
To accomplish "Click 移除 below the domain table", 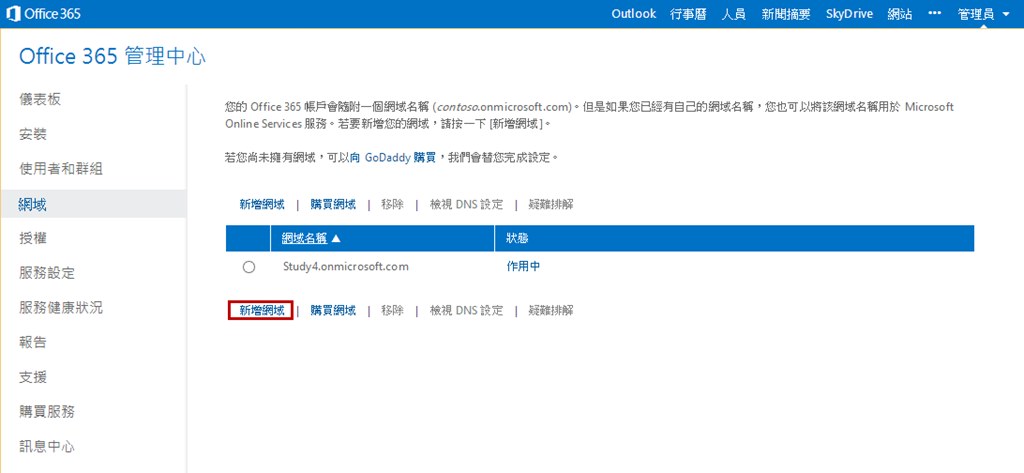I will [x=393, y=311].
